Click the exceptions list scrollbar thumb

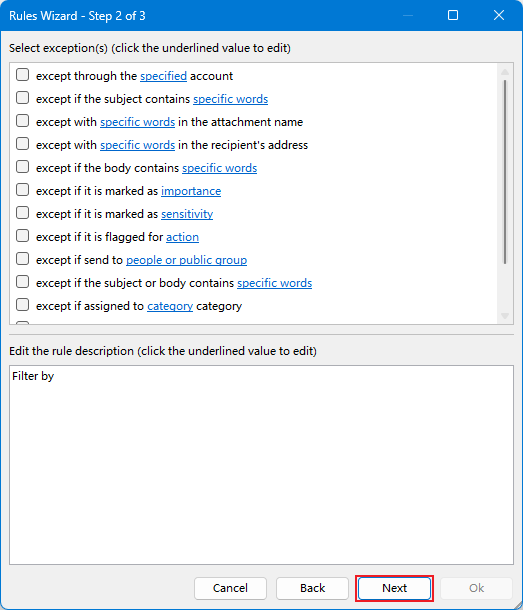[x=505, y=172]
